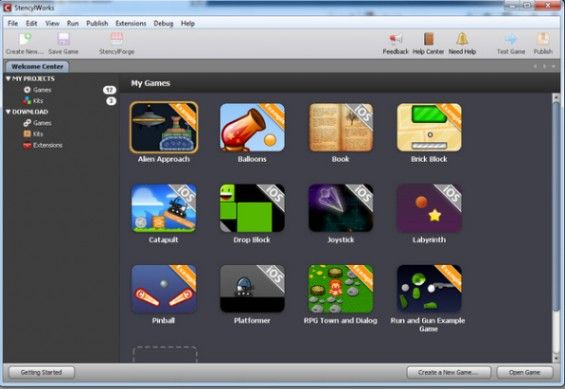Viewport: 565px width, 389px height.
Task: Switch to the Welcome Center tab
Action: (x=37, y=67)
